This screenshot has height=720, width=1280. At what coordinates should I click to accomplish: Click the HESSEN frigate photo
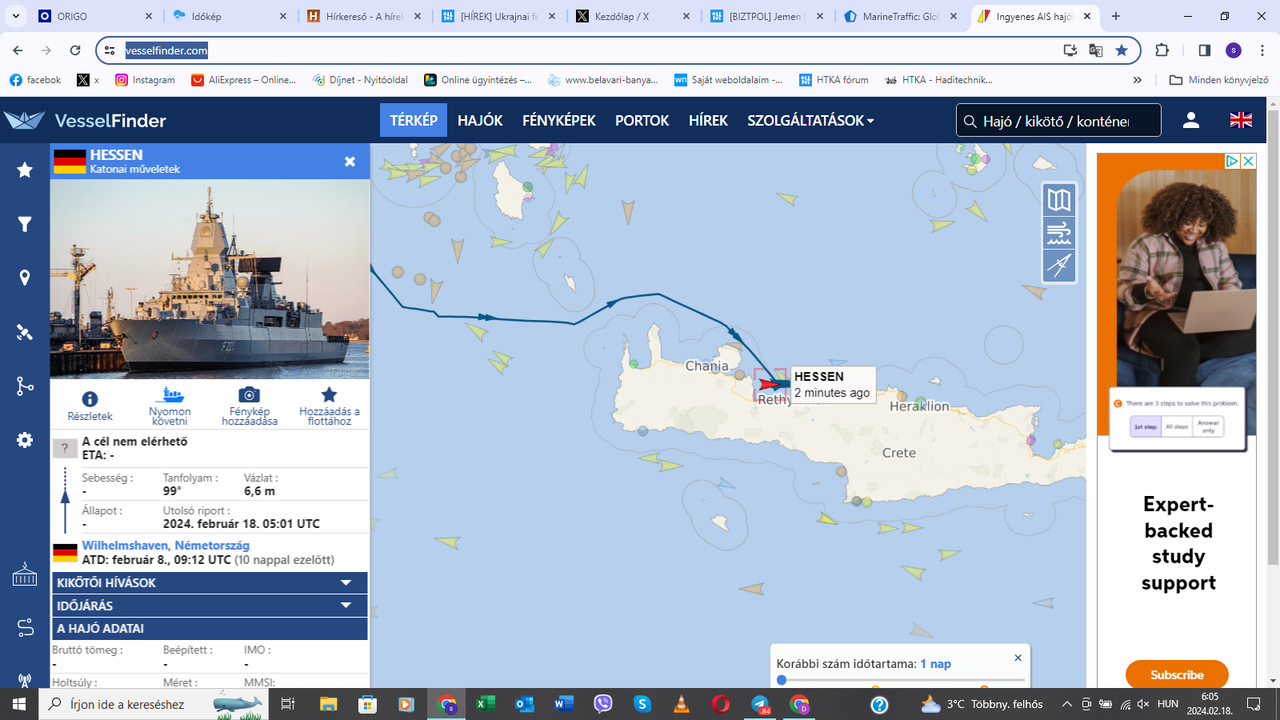point(210,278)
